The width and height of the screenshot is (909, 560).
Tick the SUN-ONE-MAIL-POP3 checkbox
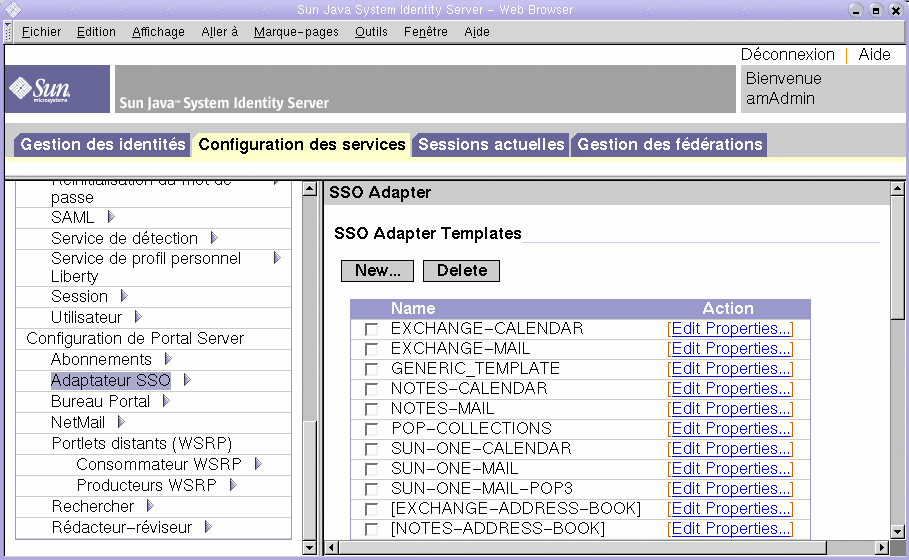(x=371, y=489)
